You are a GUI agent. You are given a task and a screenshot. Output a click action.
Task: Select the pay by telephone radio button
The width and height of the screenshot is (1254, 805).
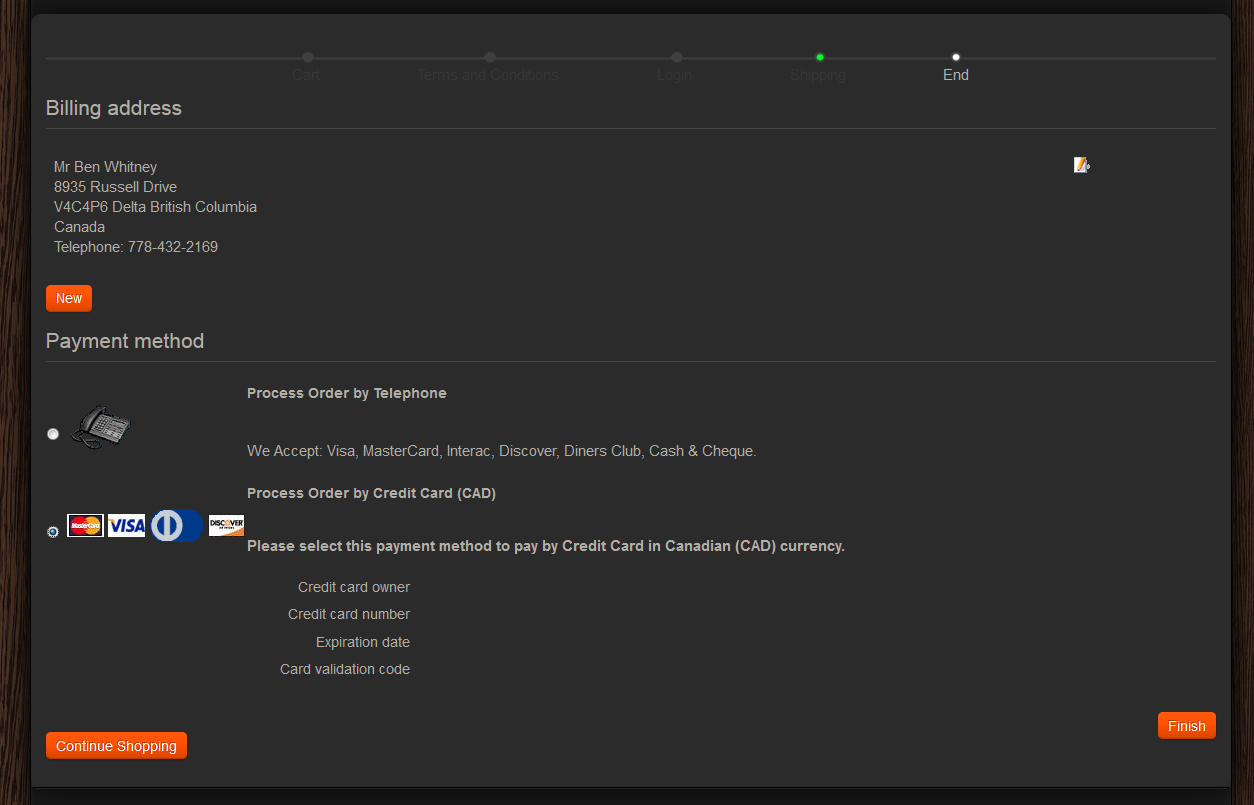(53, 434)
